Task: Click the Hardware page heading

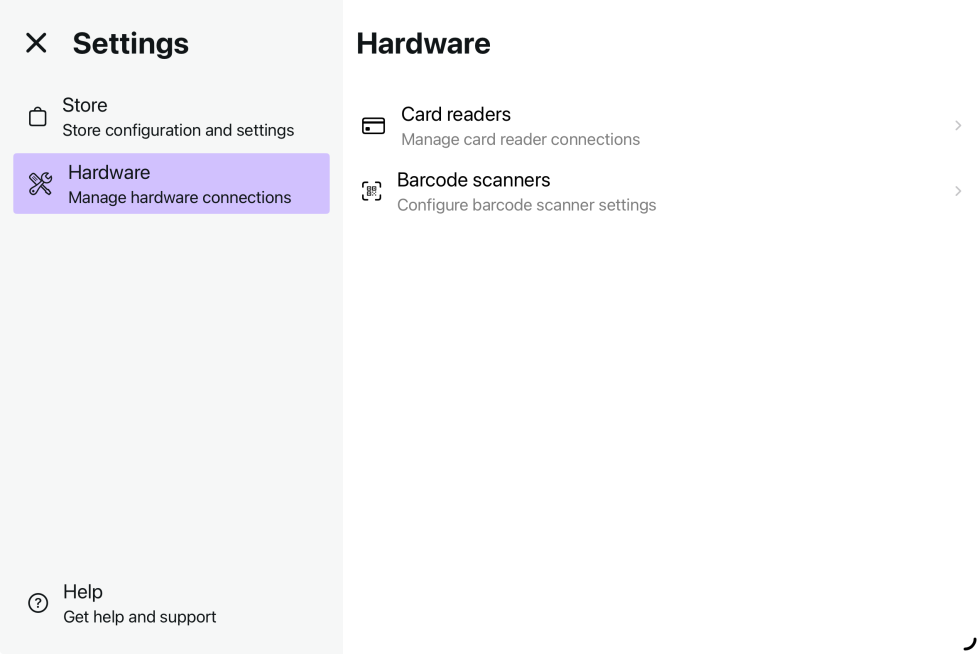Action: point(423,43)
